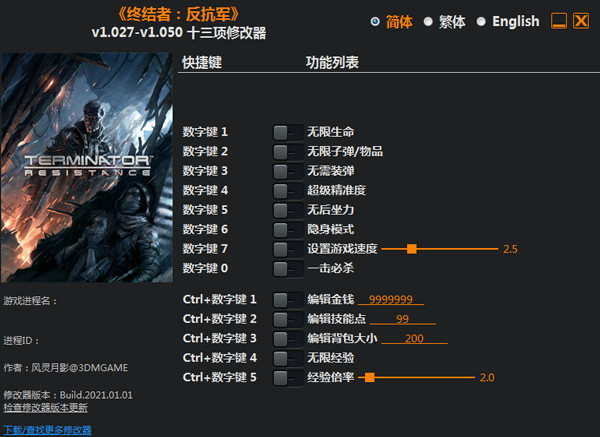Enable the 无限经验 toggle

[x=288, y=358]
